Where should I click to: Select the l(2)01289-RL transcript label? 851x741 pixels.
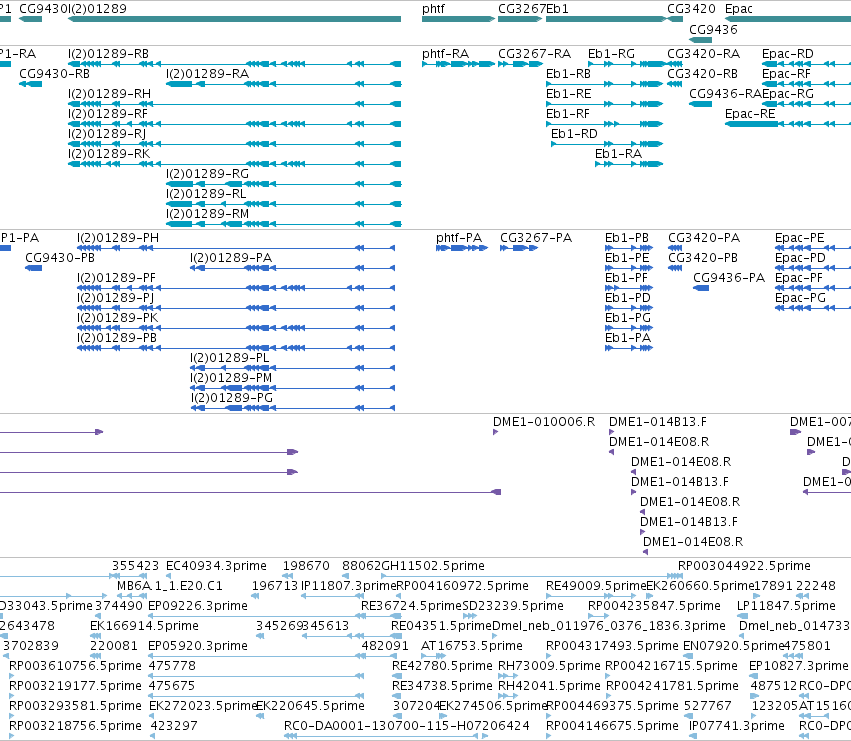click(x=206, y=194)
